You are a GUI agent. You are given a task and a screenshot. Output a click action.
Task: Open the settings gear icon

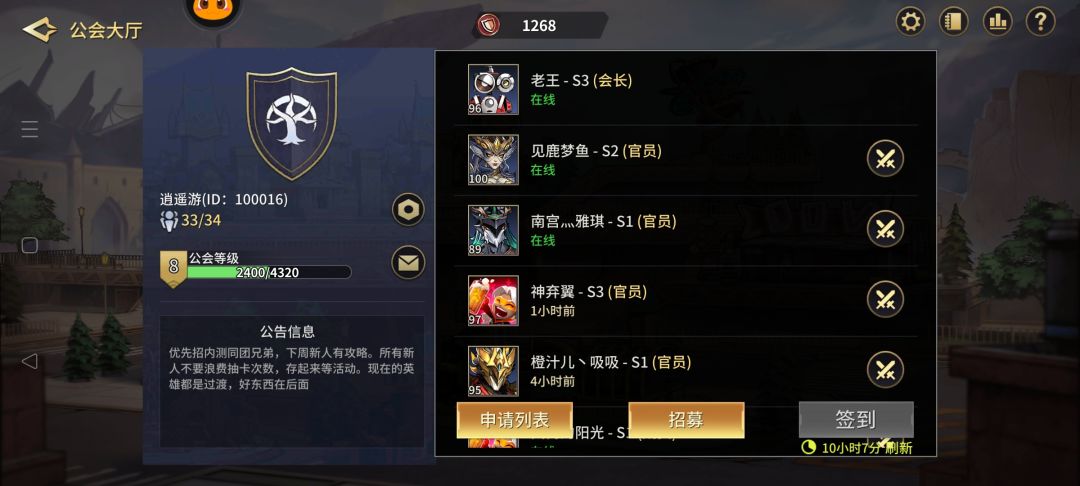point(911,22)
